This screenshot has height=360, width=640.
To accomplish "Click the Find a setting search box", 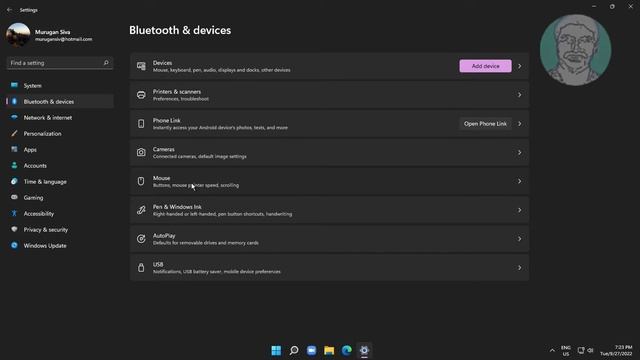I will click(x=60, y=63).
